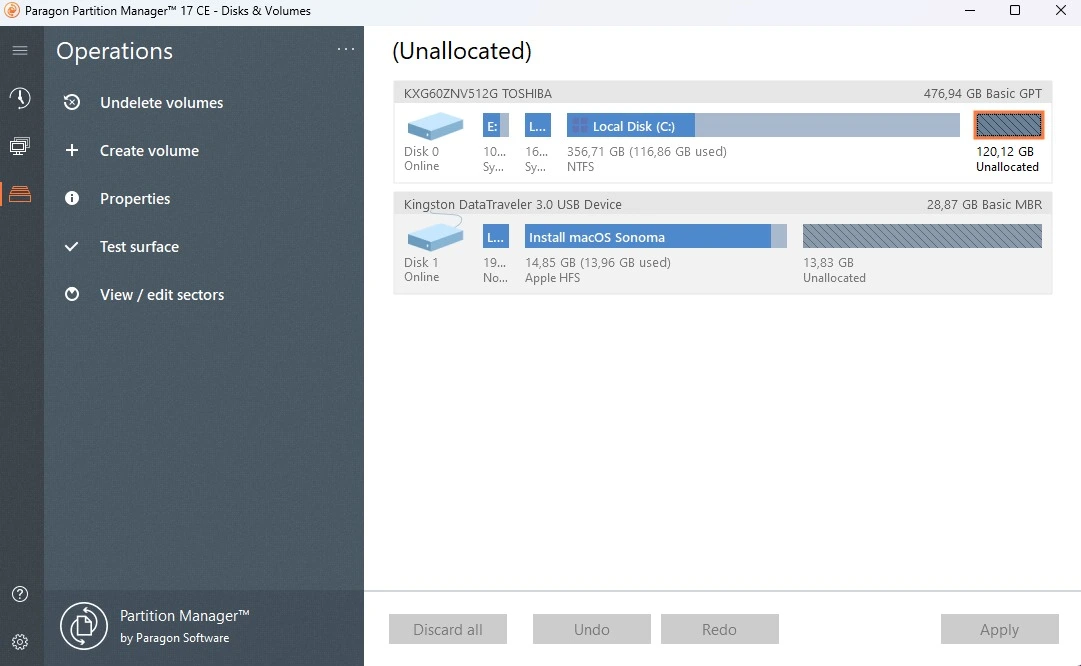
Task: Select the Disks & Volumes sidebar icon
Action: pos(20,194)
